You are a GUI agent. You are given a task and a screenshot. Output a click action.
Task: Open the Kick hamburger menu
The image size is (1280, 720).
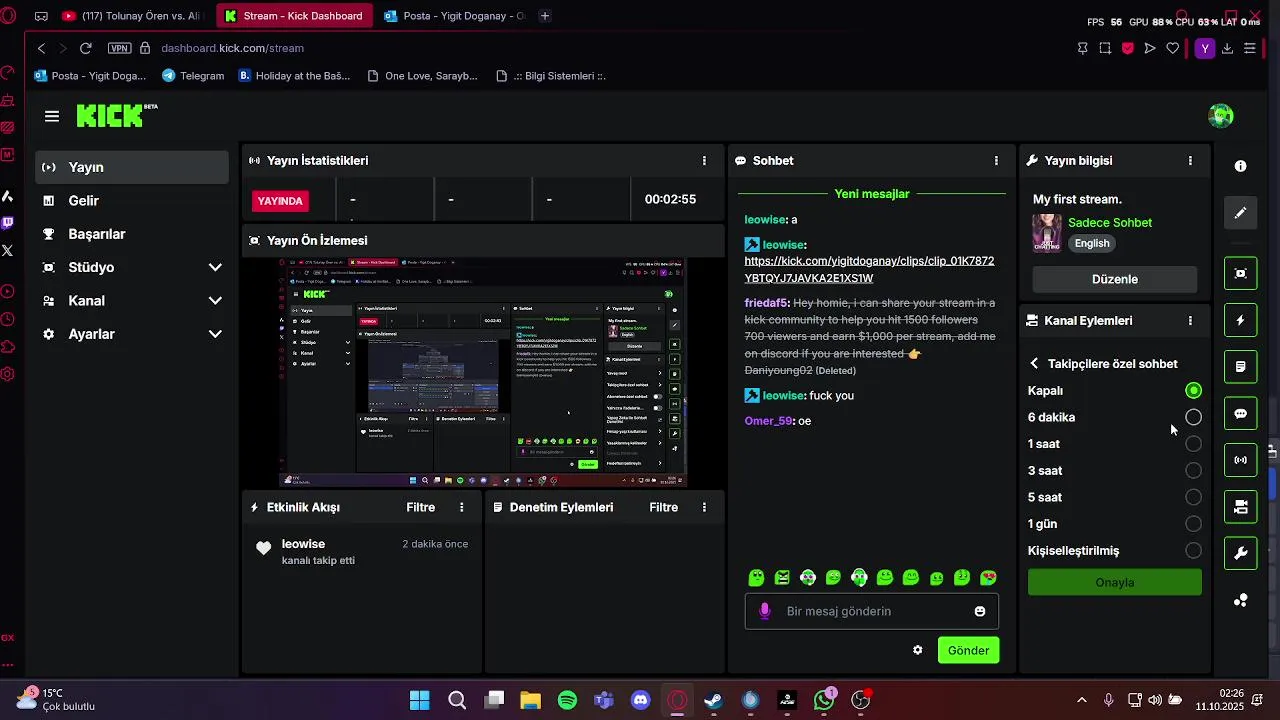click(52, 116)
